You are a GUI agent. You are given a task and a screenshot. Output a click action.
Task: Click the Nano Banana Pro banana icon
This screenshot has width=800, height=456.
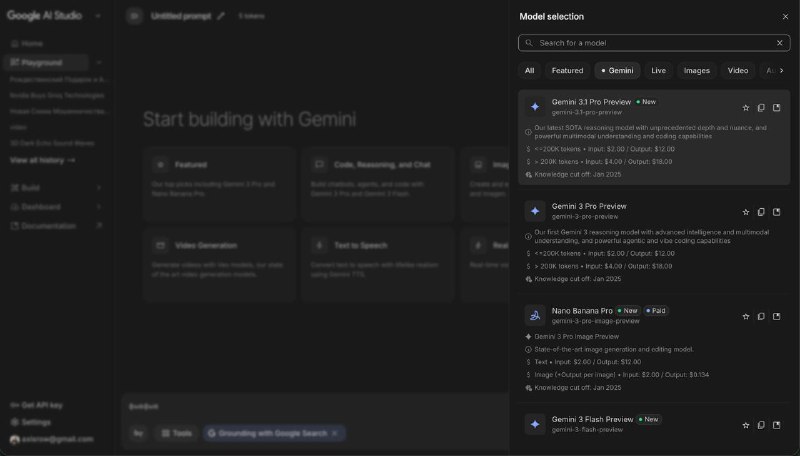tap(535, 316)
